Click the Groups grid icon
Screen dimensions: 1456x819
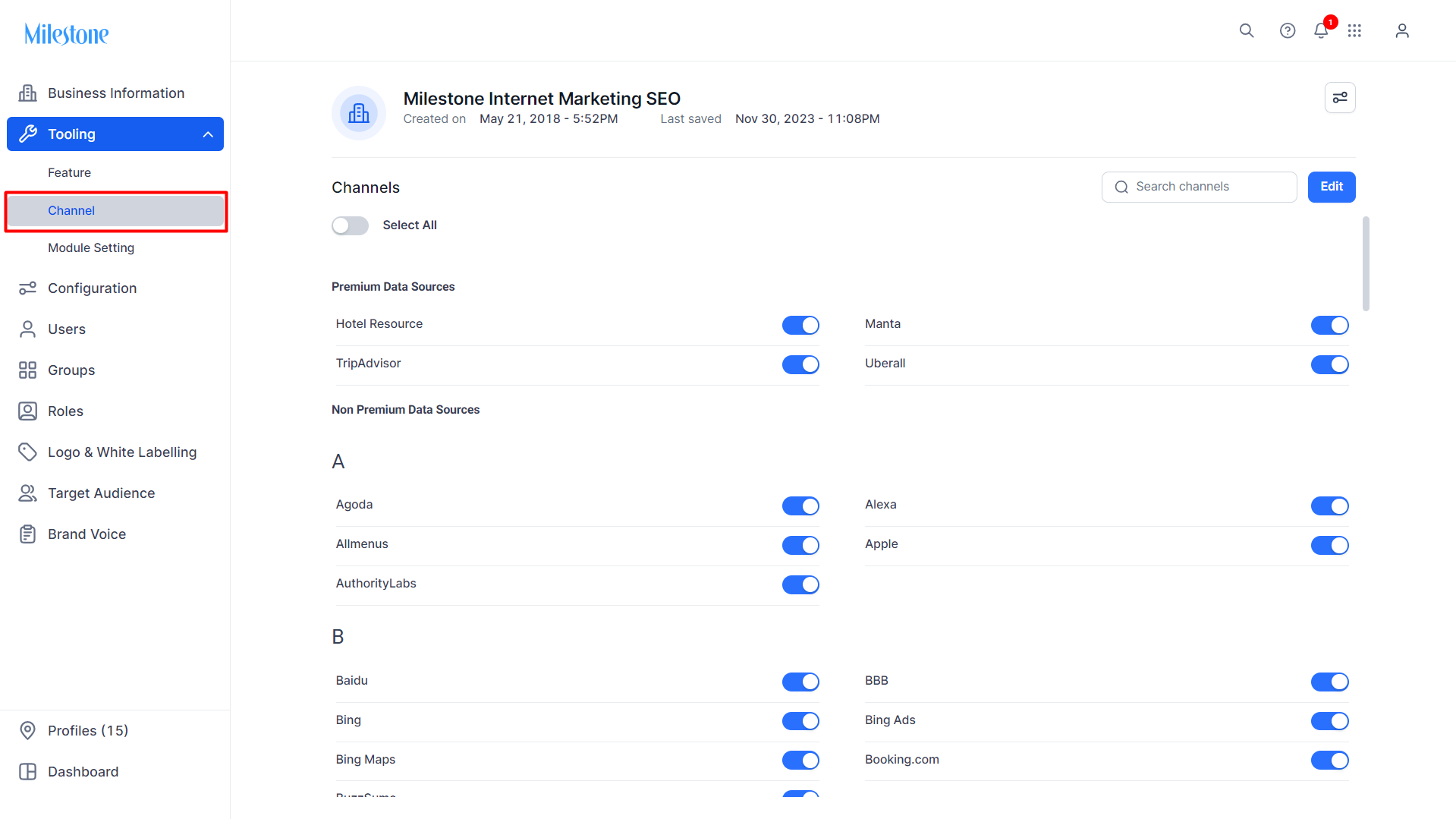coord(27,370)
